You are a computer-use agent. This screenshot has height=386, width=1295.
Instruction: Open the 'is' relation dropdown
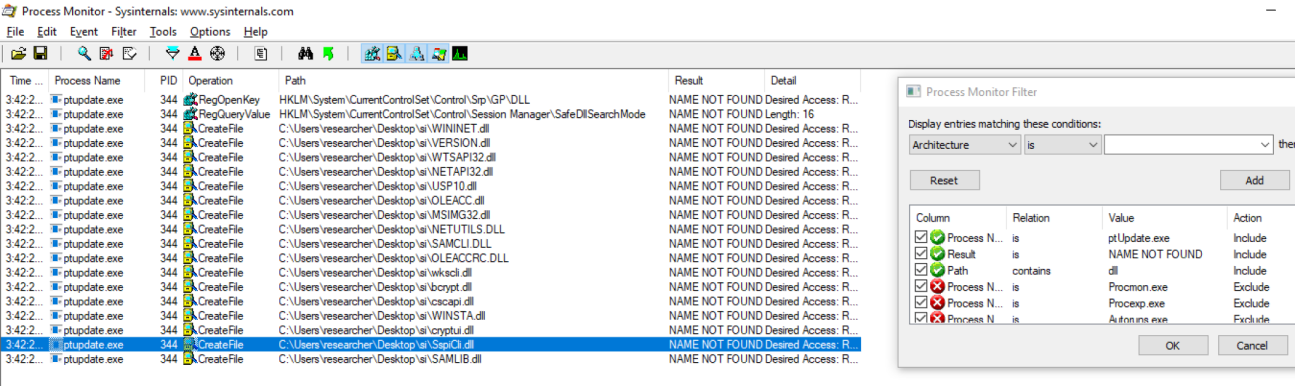(1063, 145)
